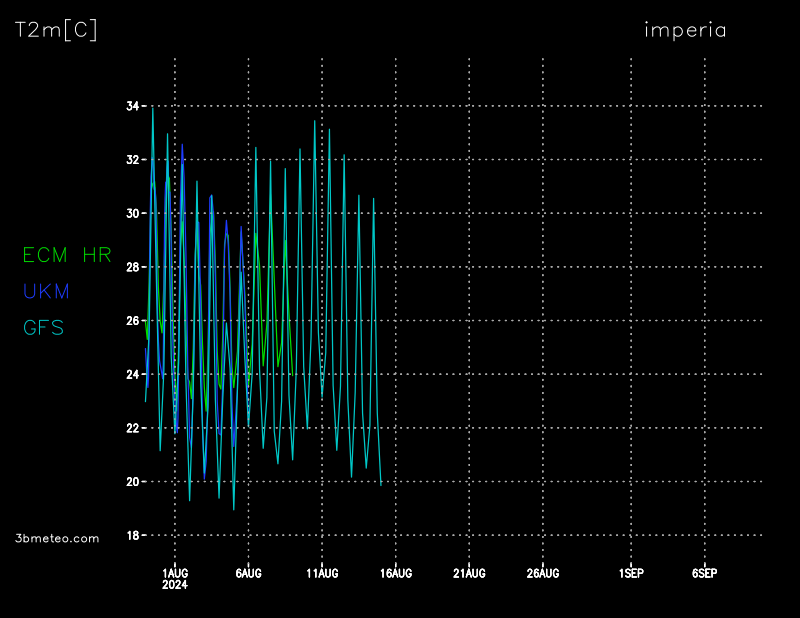The height and width of the screenshot is (618, 800).
Task: Select the GFS legend entry
Action: (x=43, y=328)
